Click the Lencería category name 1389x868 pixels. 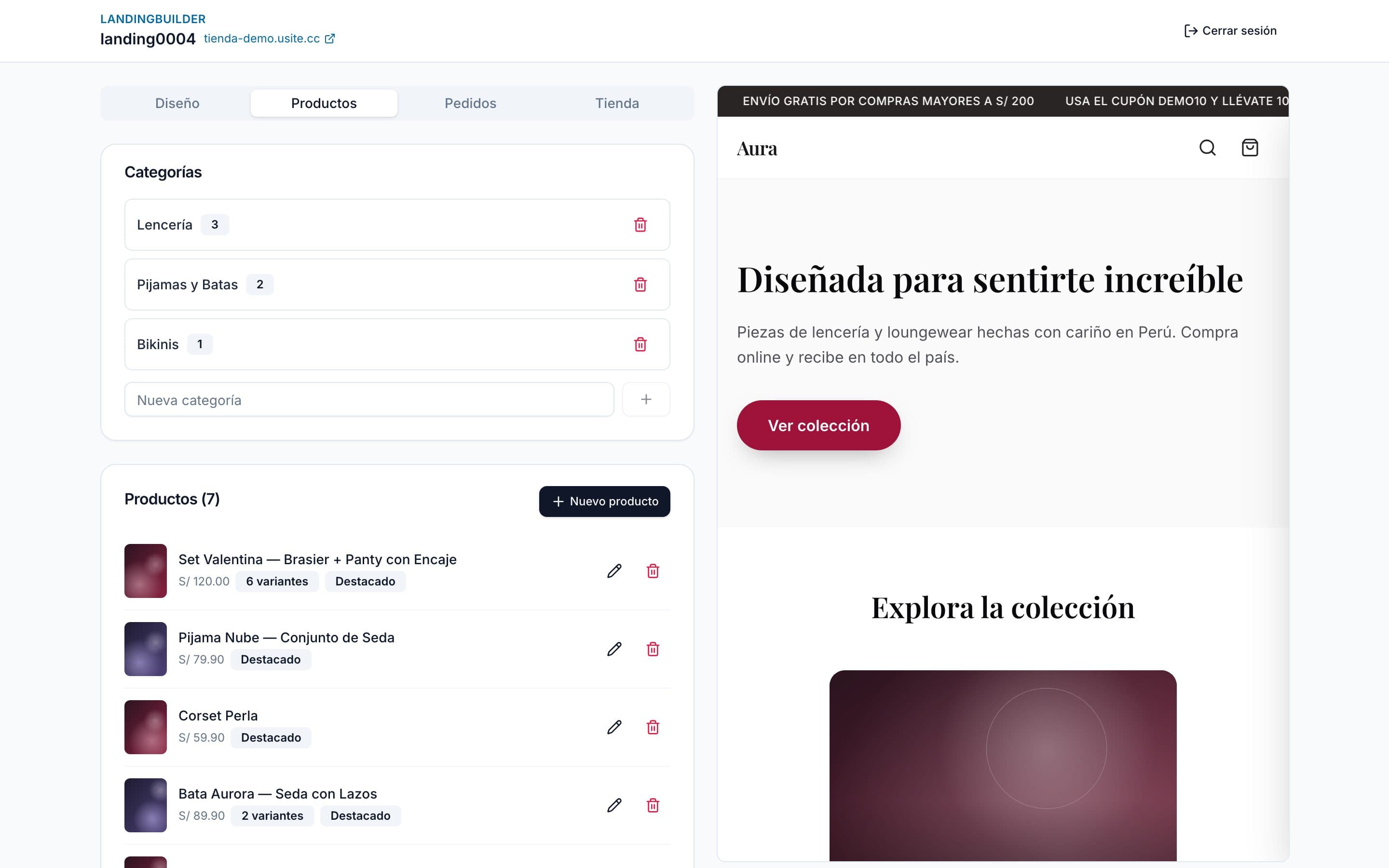[x=164, y=224]
